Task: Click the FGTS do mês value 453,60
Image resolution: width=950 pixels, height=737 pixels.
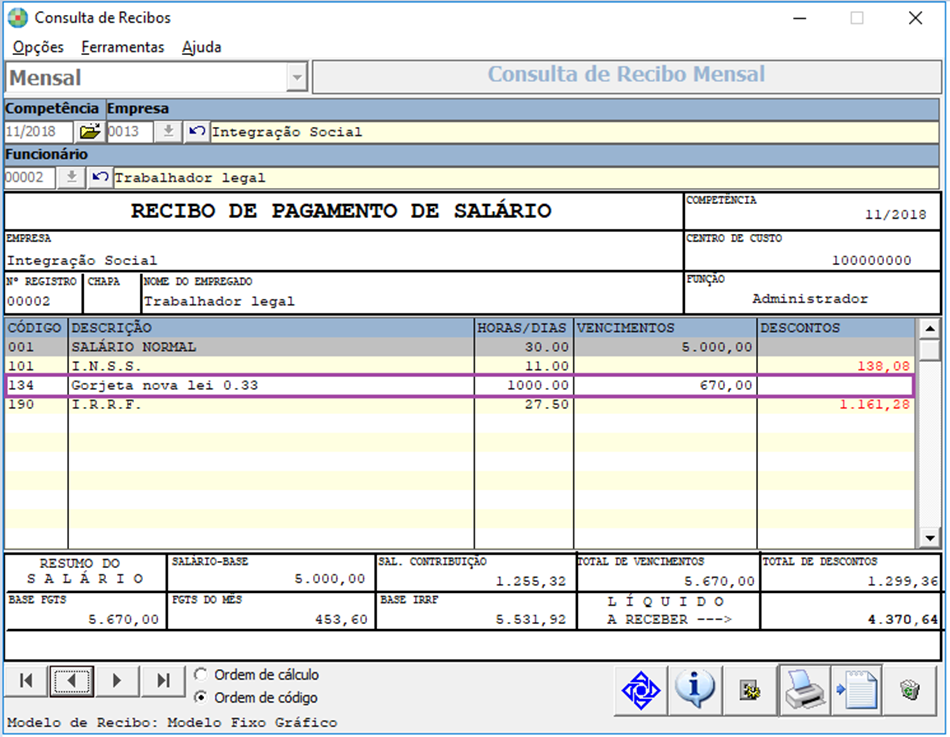Action: [x=341, y=619]
